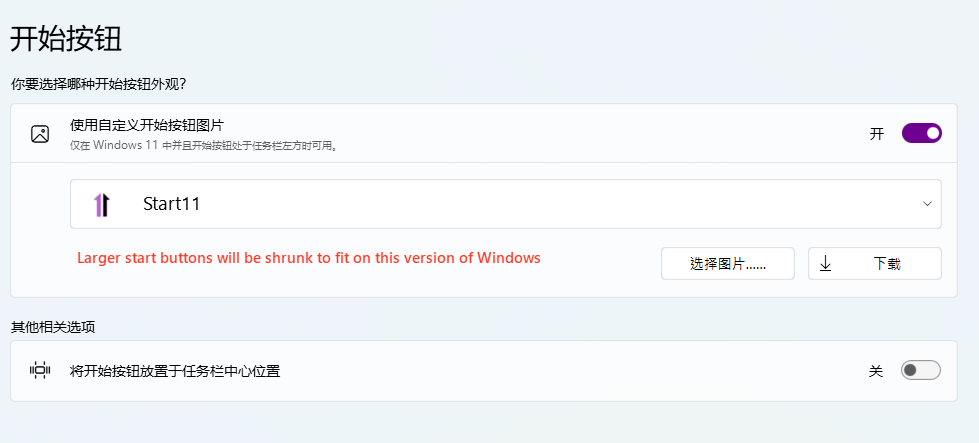Click the 选择图片 button

(728, 263)
